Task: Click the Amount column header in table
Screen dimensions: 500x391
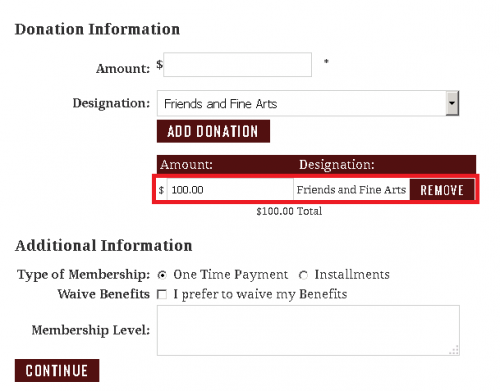Action: pos(186,165)
